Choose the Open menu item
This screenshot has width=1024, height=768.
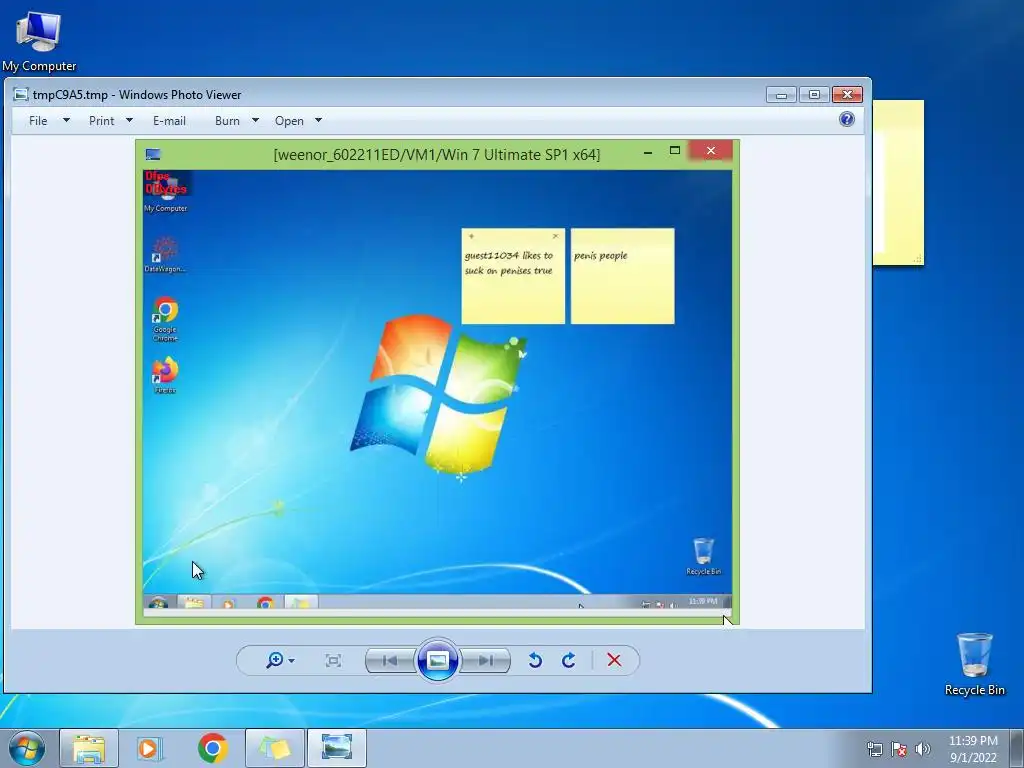(289, 121)
